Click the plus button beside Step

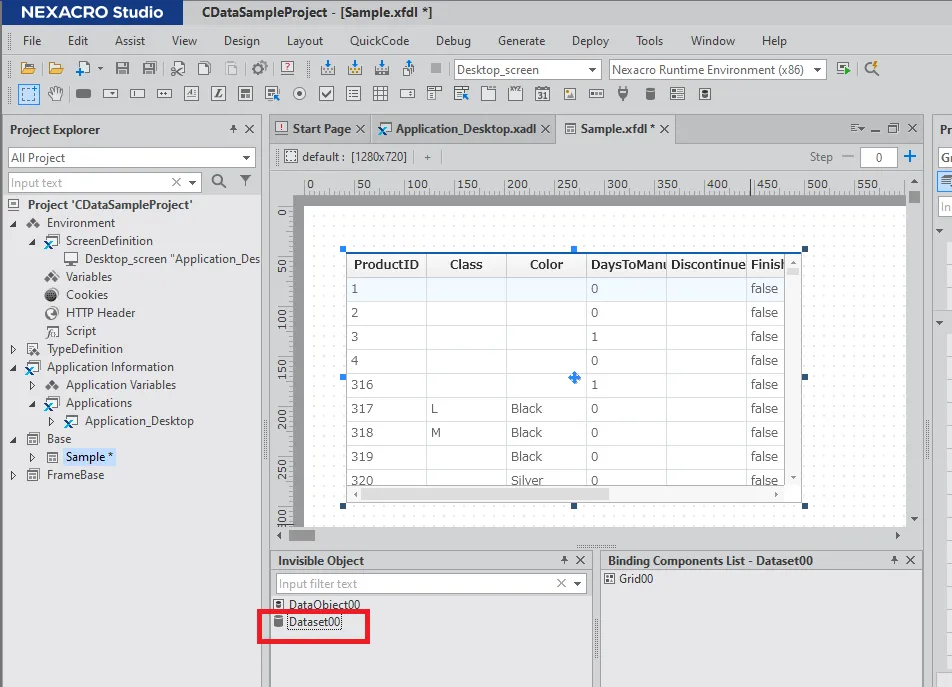(x=909, y=157)
